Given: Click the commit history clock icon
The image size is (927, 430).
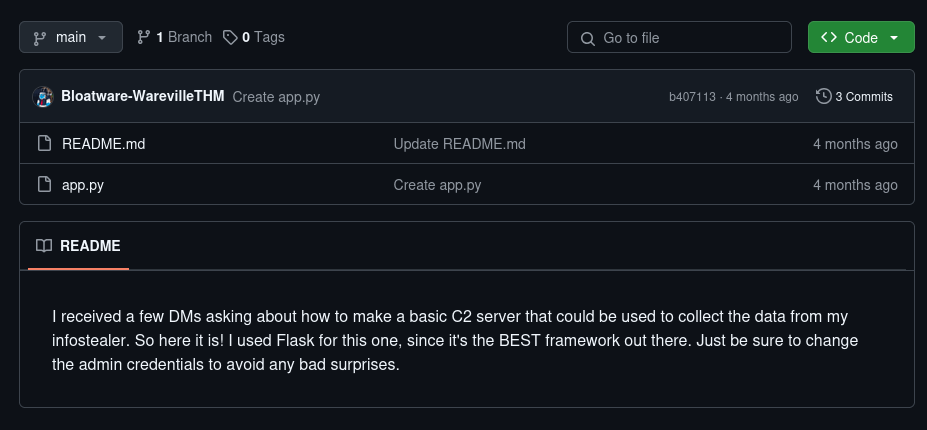Looking at the screenshot, I should [x=823, y=97].
